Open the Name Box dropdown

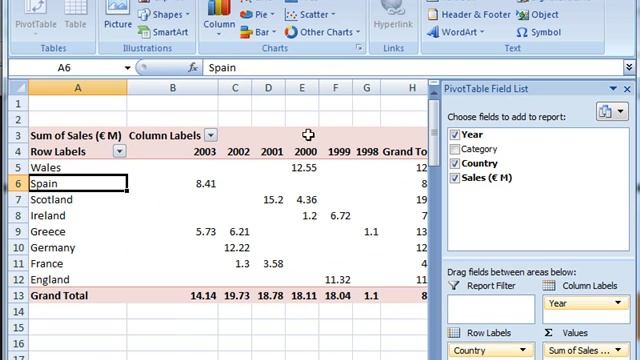pos(127,68)
